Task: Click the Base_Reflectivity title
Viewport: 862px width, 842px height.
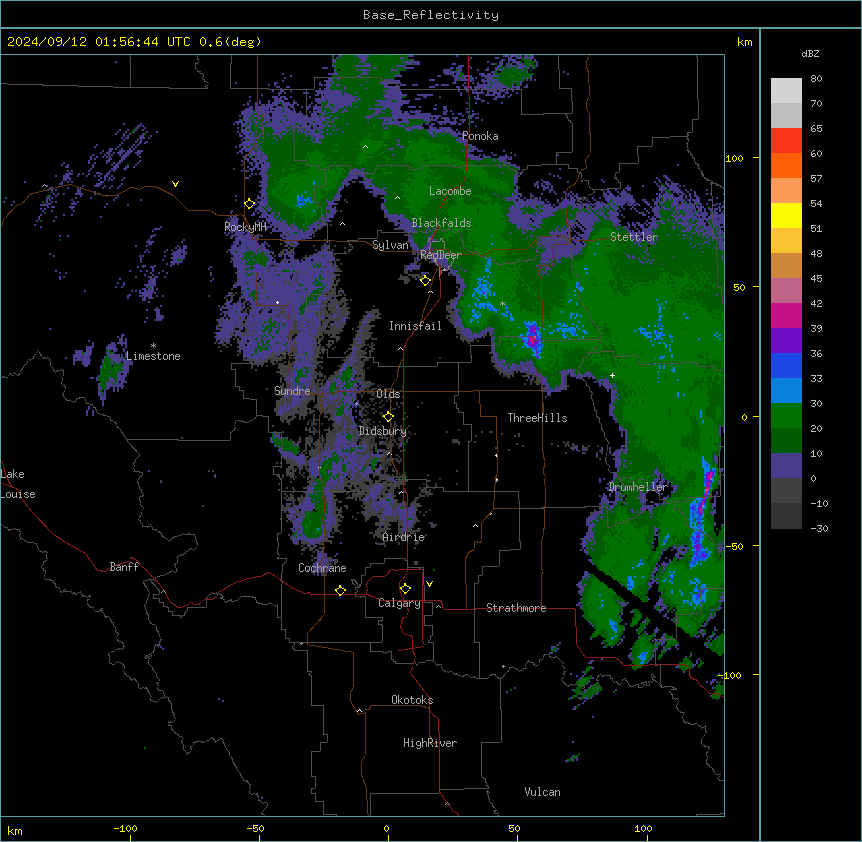Action: 431,15
